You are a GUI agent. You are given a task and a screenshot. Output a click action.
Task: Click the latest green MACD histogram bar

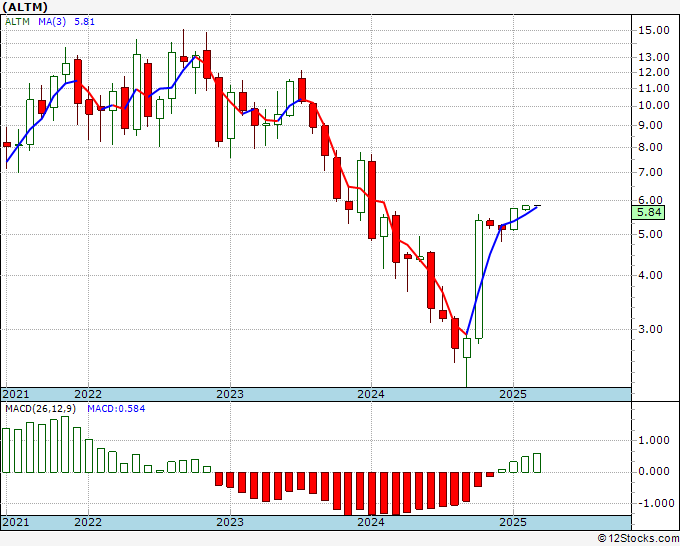[x=537, y=463]
